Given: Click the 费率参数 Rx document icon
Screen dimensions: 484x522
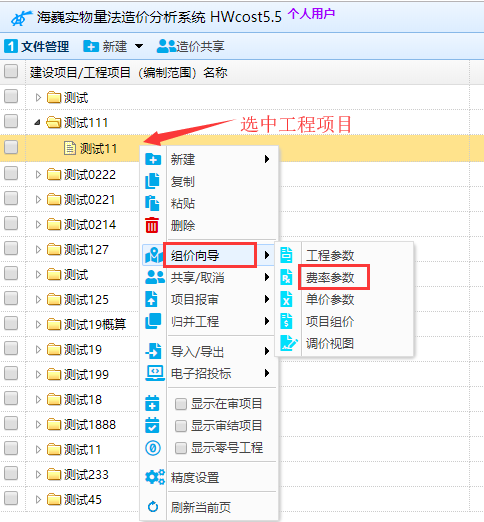Looking at the screenshot, I should (x=286, y=277).
